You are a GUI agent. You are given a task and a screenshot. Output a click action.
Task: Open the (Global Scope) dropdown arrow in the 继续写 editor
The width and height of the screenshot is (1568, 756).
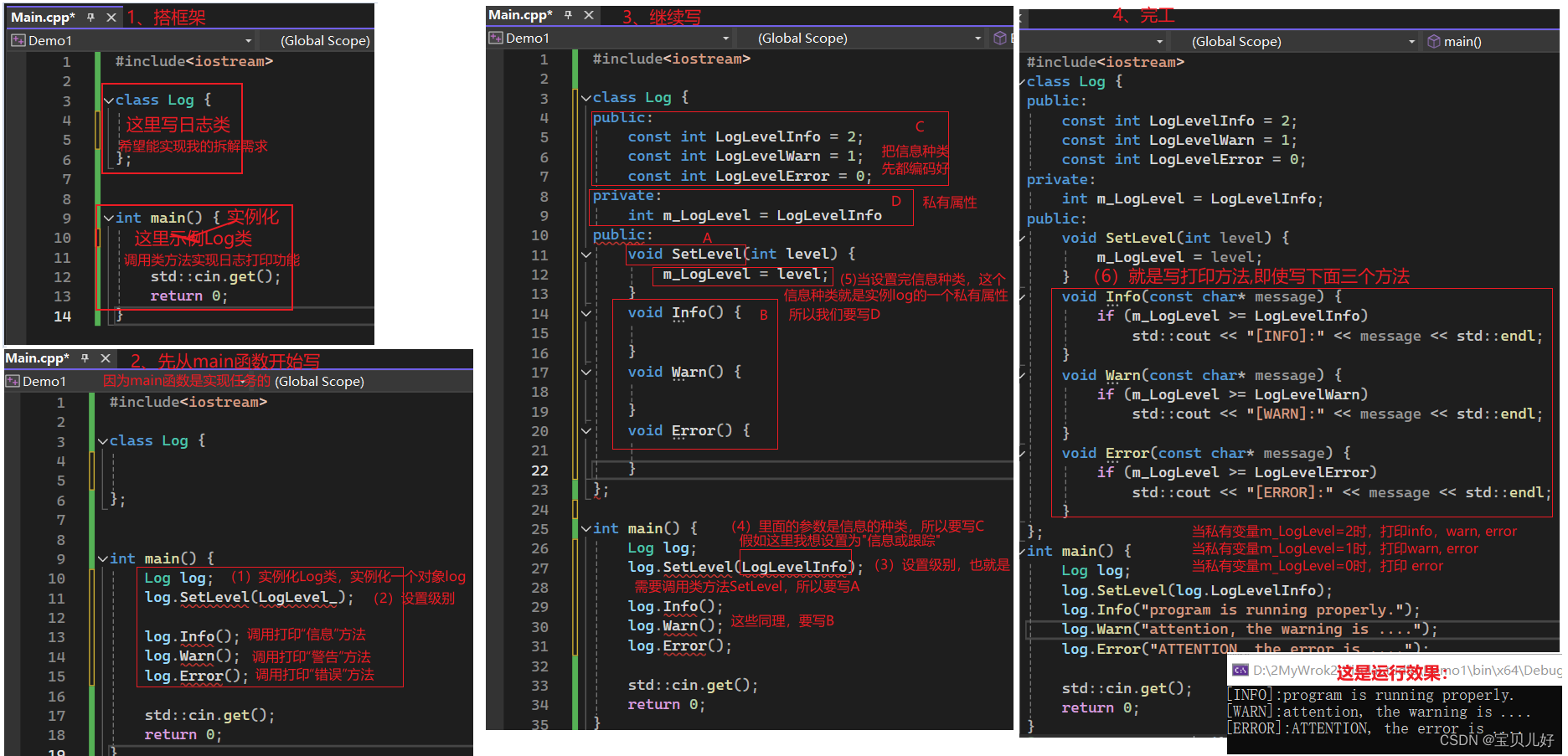[977, 39]
